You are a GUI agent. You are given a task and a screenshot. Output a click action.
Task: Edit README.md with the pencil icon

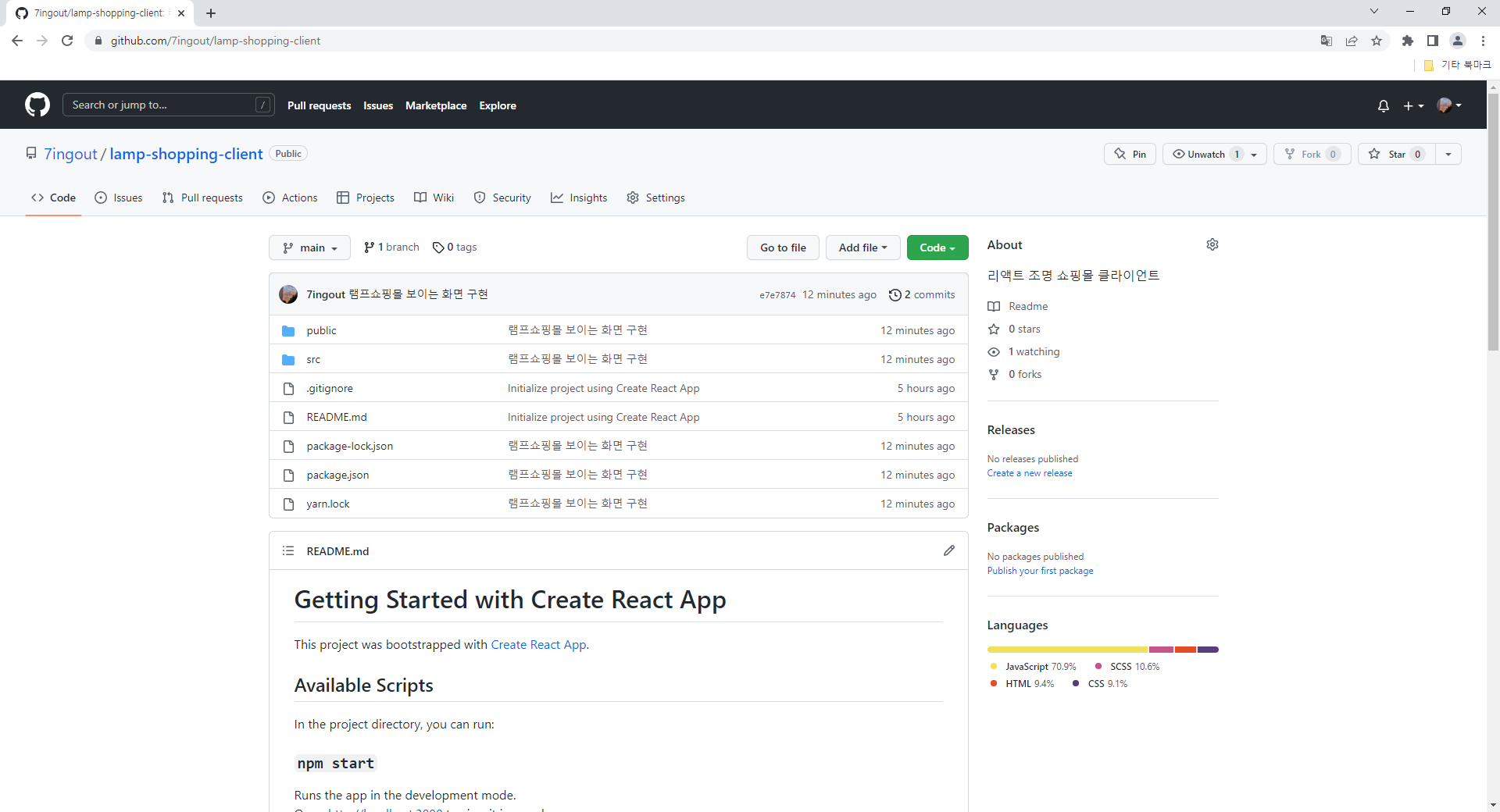click(948, 550)
